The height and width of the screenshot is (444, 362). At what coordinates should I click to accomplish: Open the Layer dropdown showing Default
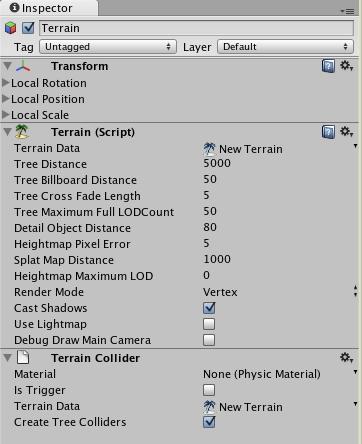pyautogui.click(x=285, y=47)
